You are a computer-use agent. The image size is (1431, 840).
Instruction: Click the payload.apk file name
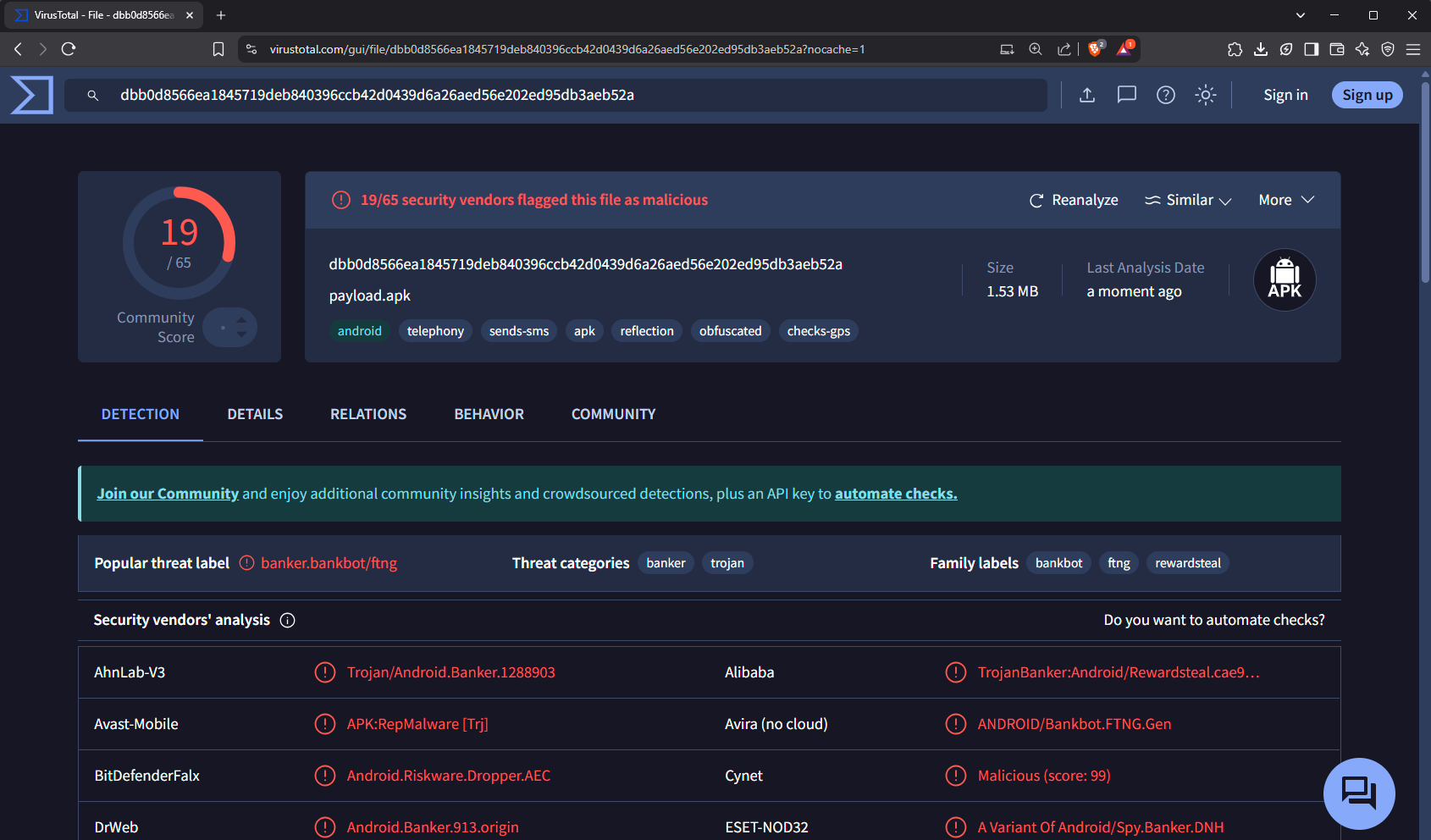[x=370, y=296]
